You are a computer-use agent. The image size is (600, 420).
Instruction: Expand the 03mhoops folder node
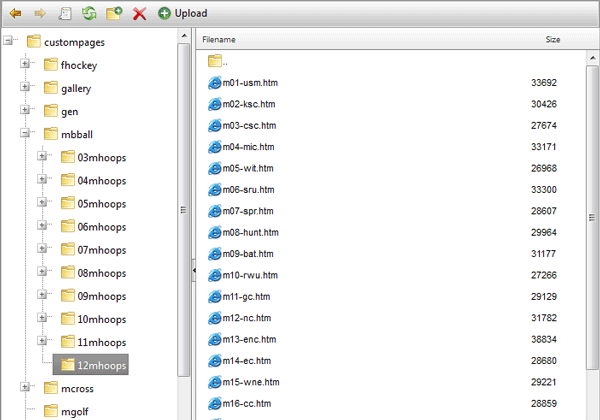[x=42, y=156]
